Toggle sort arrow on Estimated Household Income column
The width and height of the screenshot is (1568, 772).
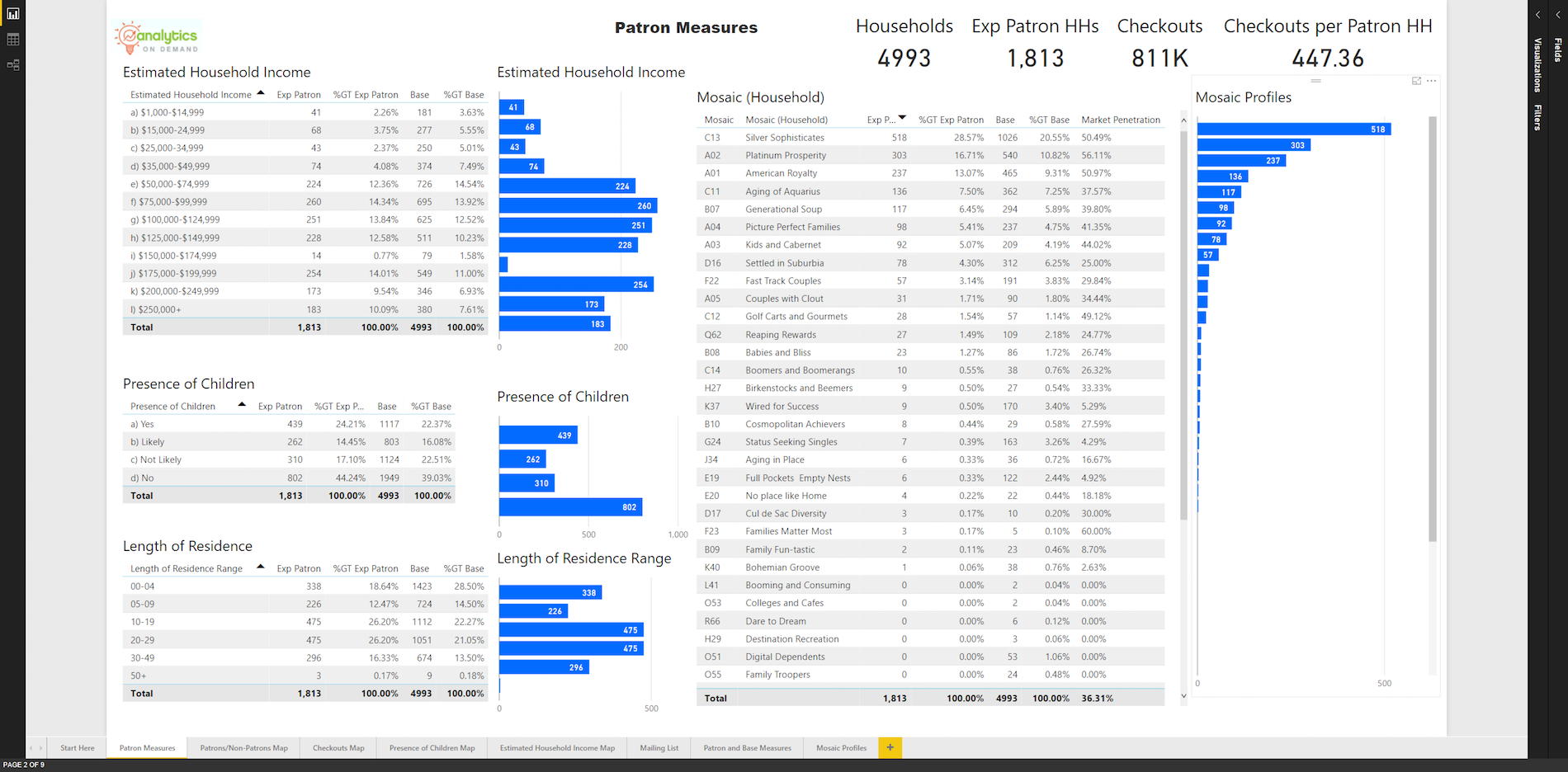click(261, 93)
